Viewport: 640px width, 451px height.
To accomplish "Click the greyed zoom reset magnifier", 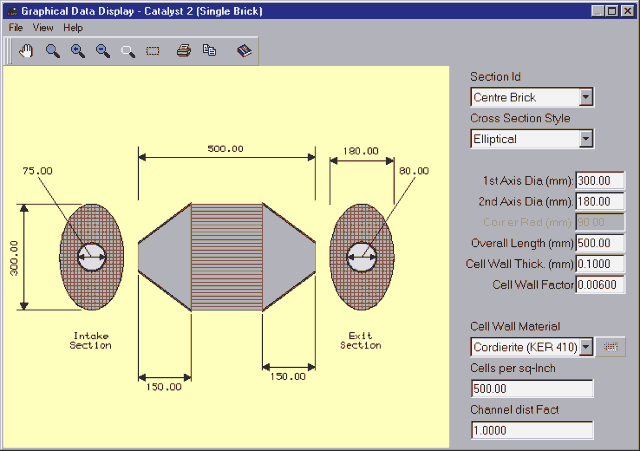I will (x=128, y=51).
